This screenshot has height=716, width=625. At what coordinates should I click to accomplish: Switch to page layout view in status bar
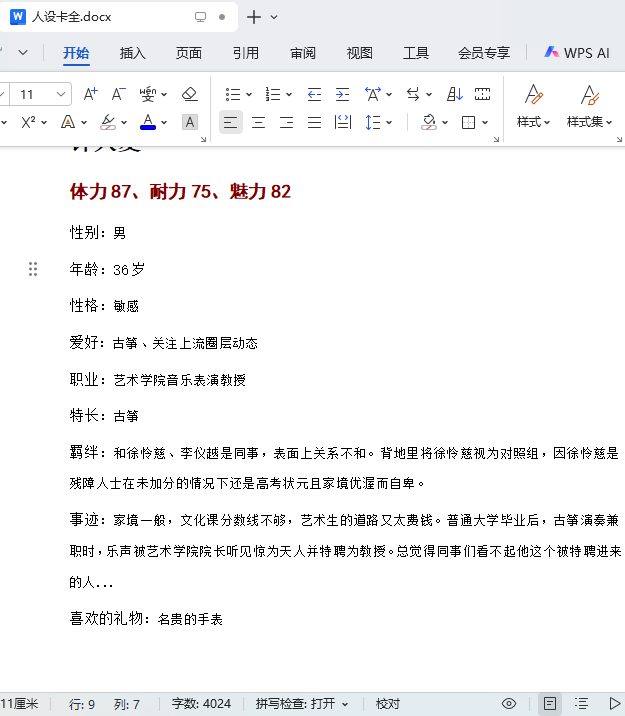pyautogui.click(x=550, y=704)
